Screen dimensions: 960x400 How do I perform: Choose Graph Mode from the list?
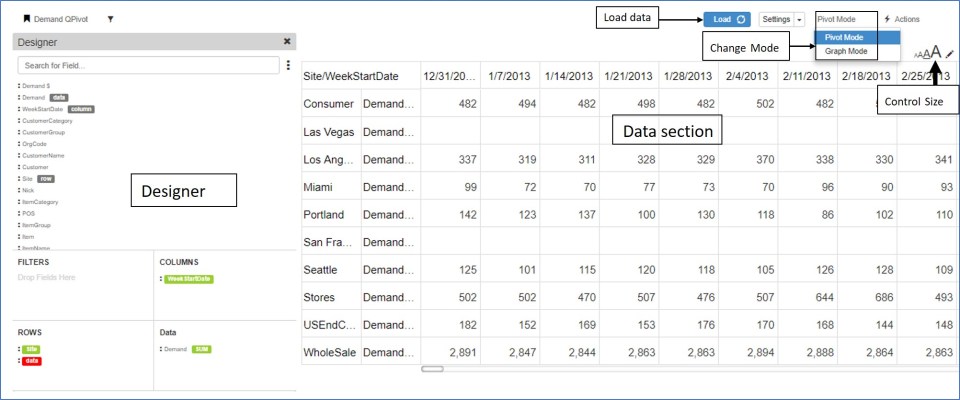[x=845, y=51]
